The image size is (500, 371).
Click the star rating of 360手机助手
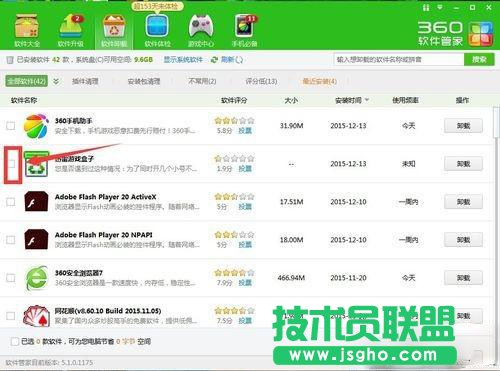(234, 120)
